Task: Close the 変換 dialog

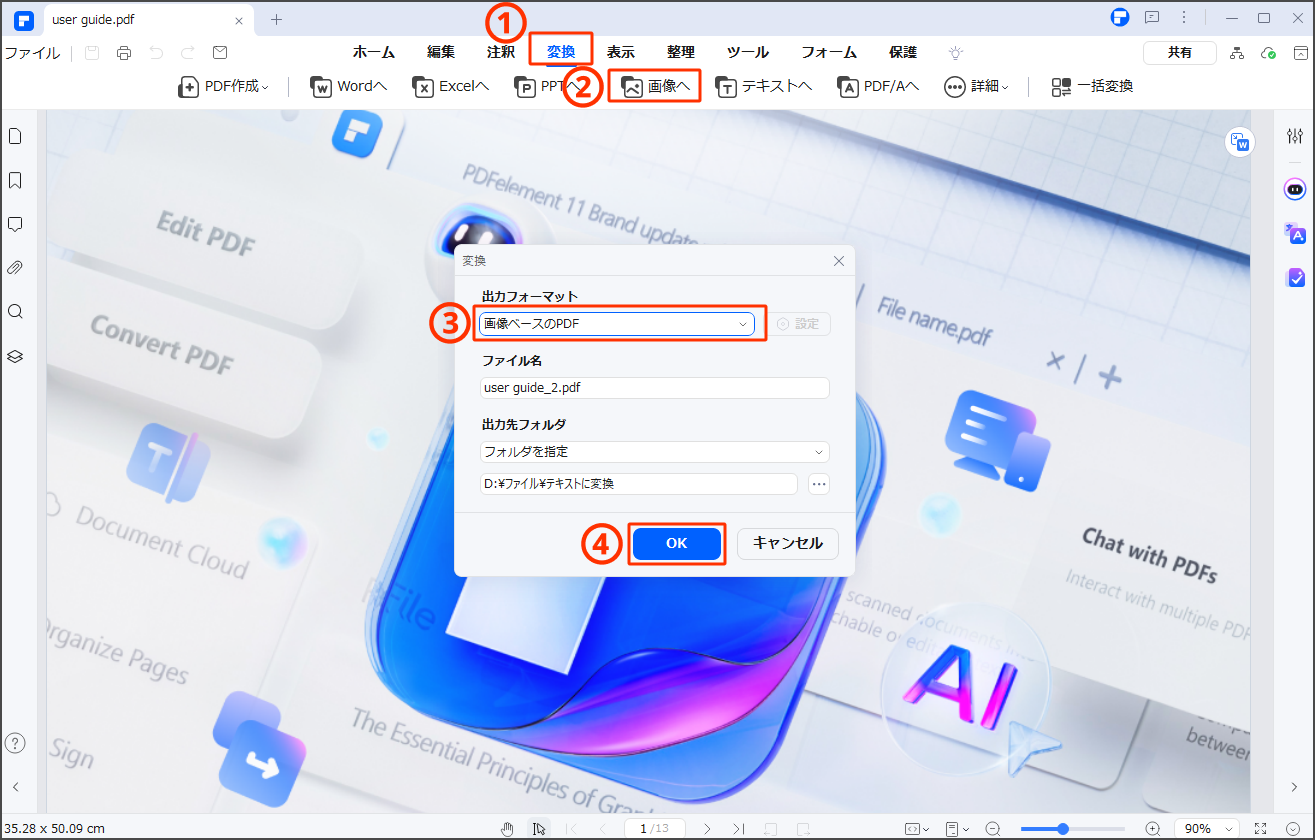Action: tap(839, 261)
